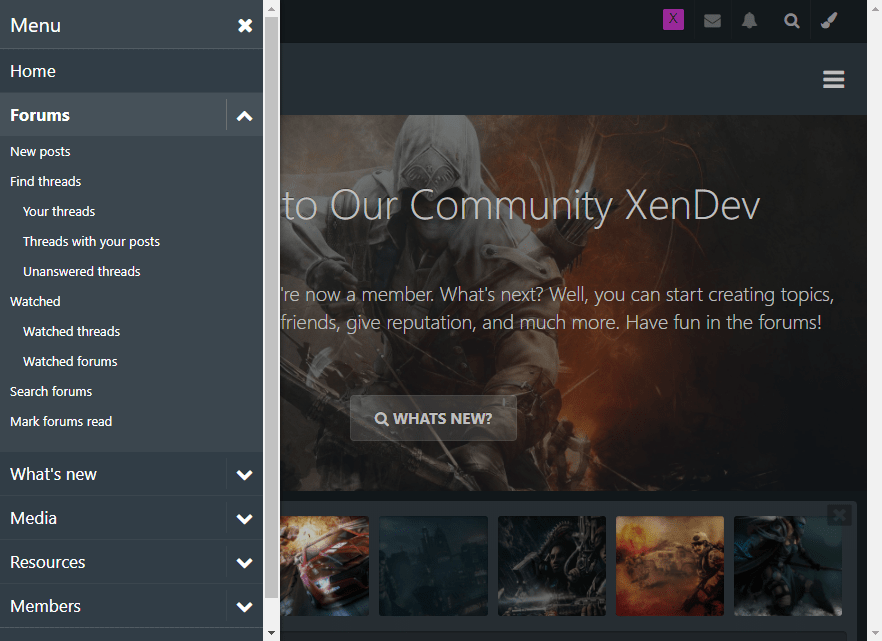Screen dimensions: 882x641
Task: Expand the What's new section
Action: coord(245,475)
